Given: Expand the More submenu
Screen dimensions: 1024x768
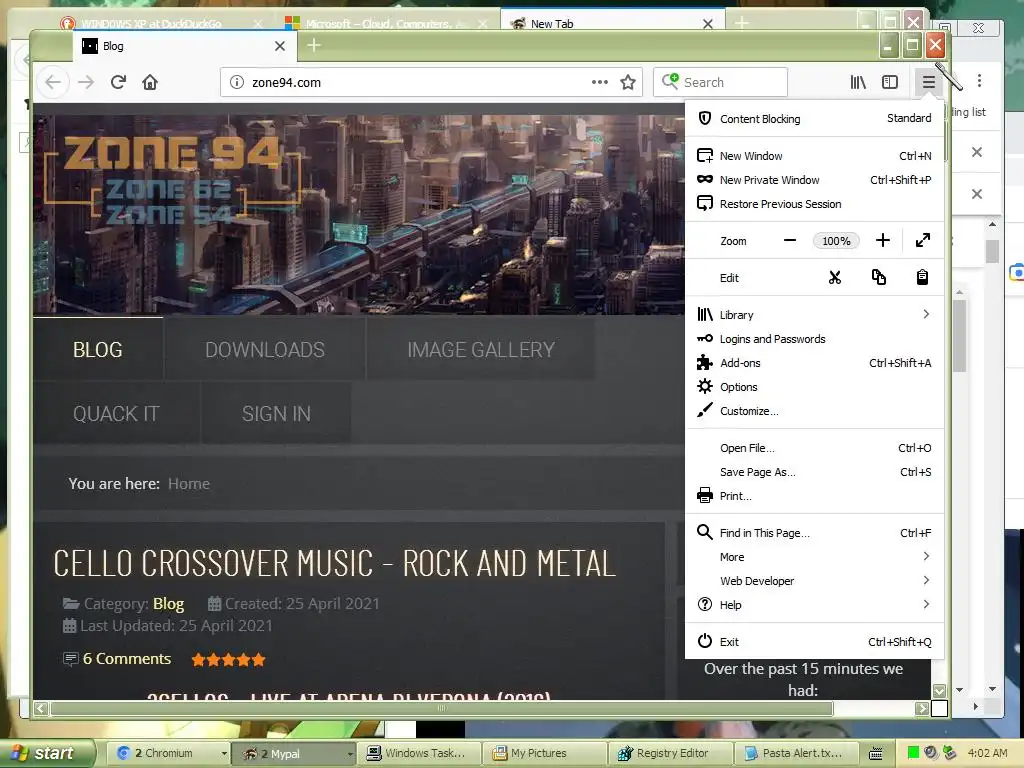Looking at the screenshot, I should 814,557.
